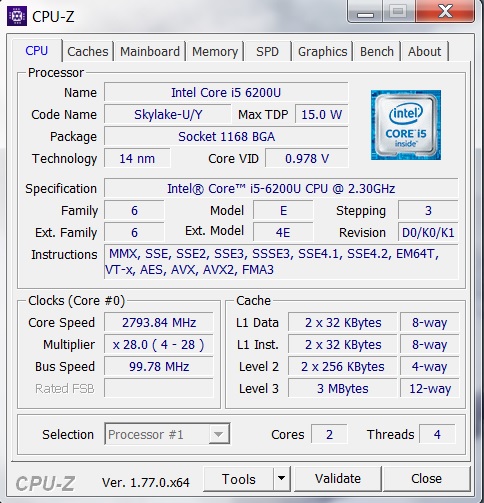Switch to the Caches tab
484x503 pixels.
[88, 51]
